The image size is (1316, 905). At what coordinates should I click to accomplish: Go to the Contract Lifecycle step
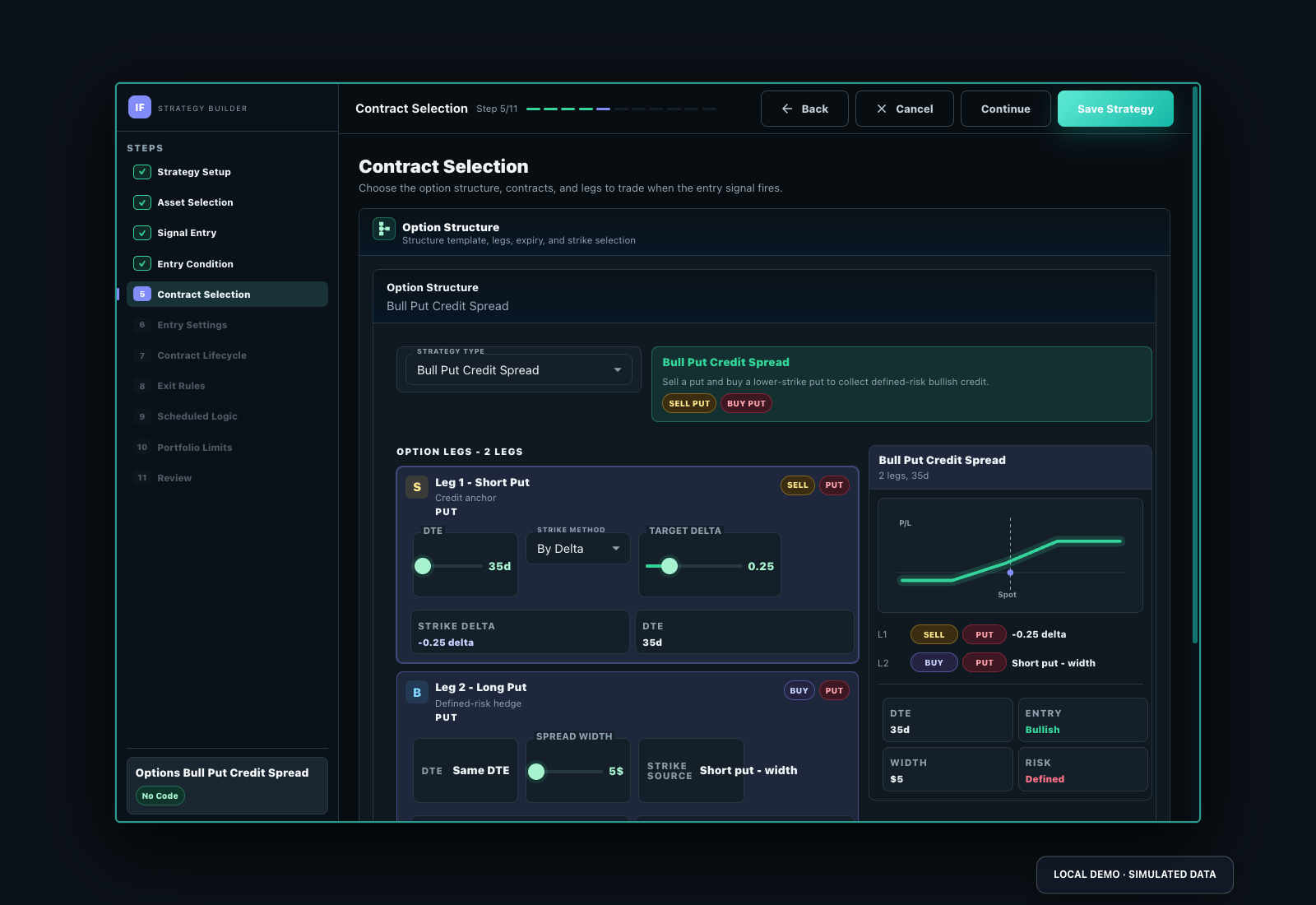227,355
